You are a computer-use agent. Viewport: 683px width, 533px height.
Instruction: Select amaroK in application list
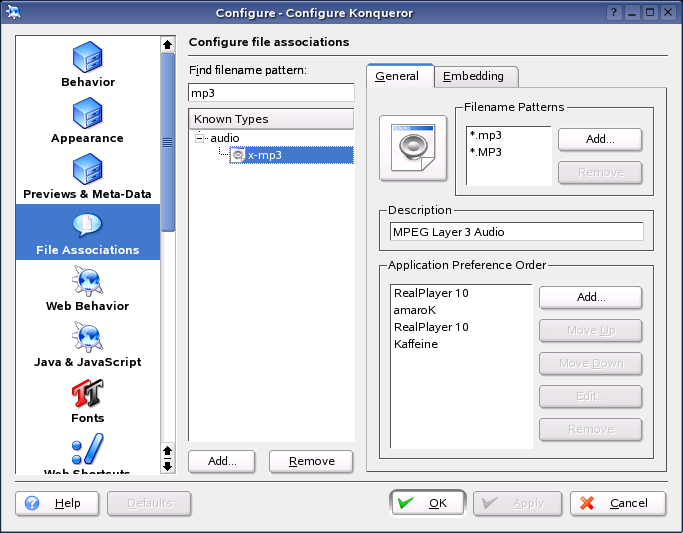click(415, 310)
